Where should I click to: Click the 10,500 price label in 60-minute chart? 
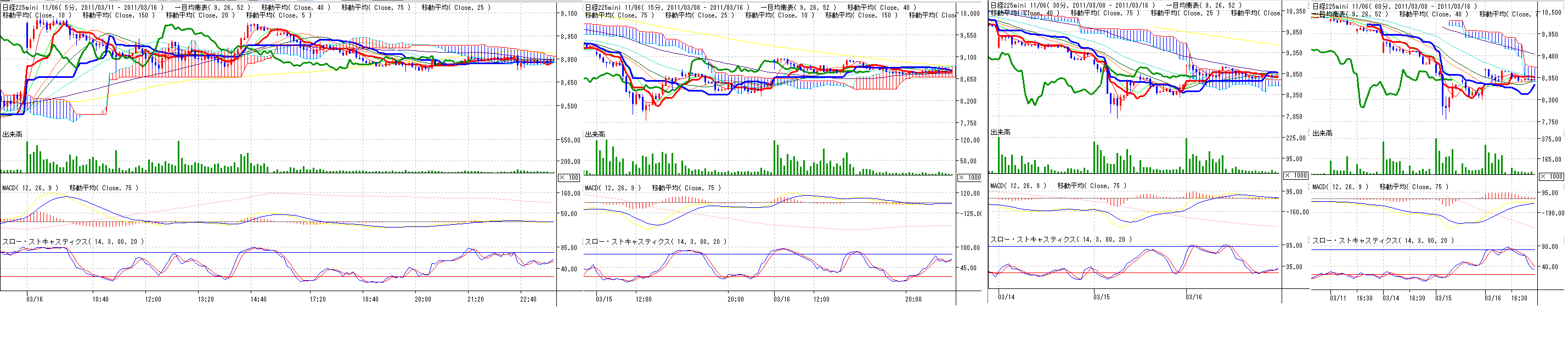coord(1550,13)
